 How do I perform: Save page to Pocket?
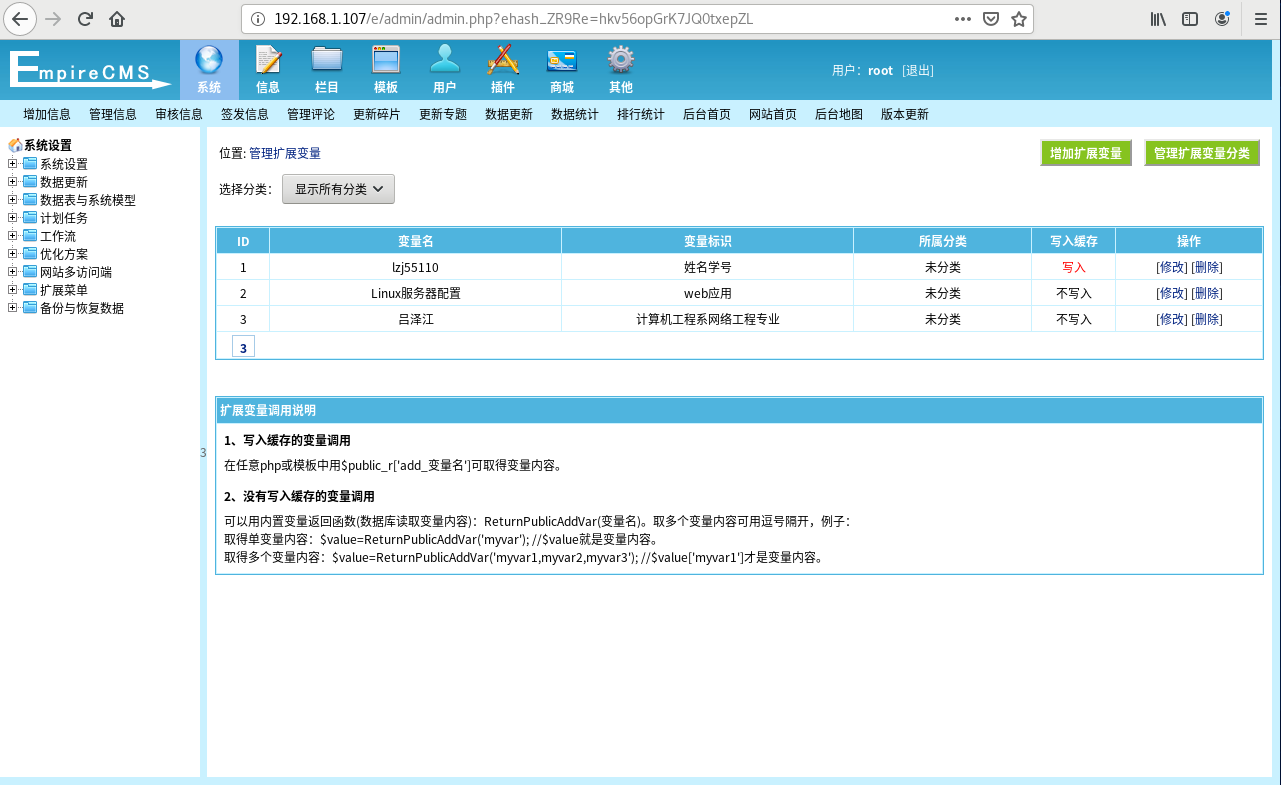[991, 18]
